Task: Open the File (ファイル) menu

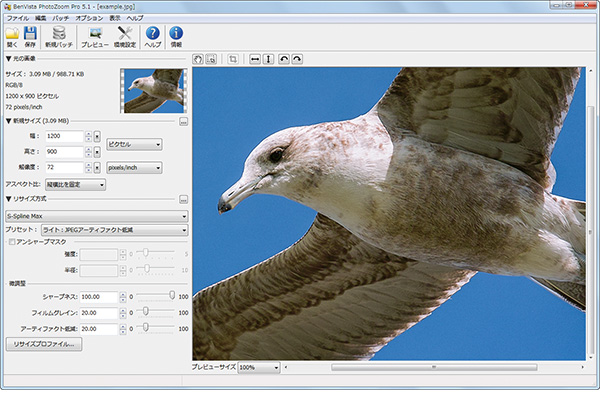Action: tap(18, 18)
